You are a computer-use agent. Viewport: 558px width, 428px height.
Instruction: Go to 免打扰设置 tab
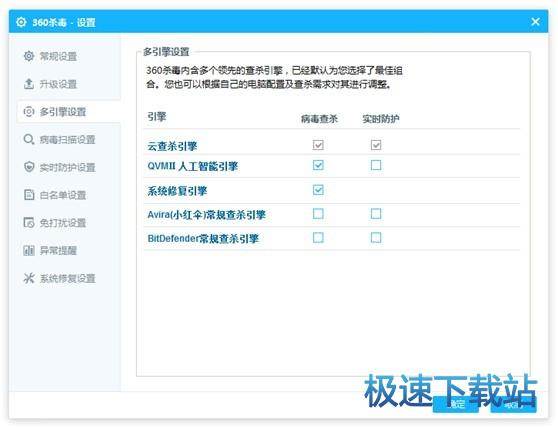point(69,223)
